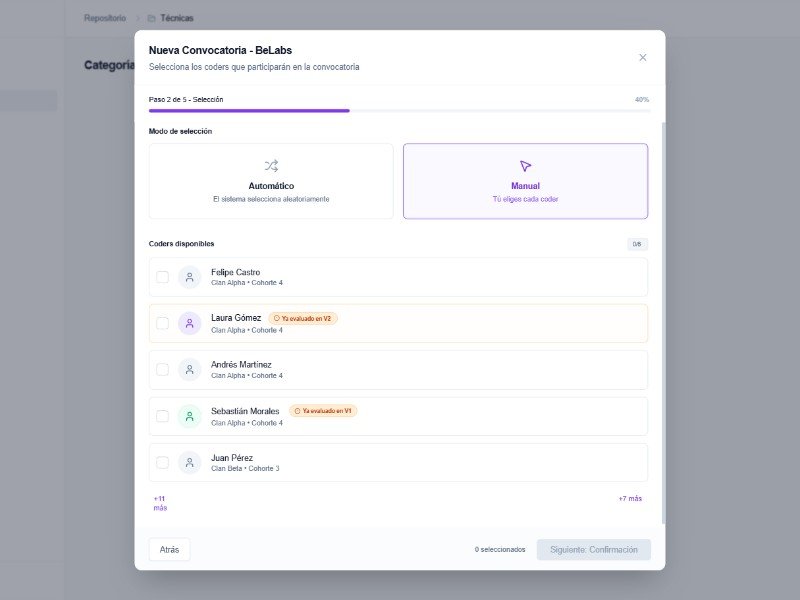Go back with the Atrás button

point(169,549)
